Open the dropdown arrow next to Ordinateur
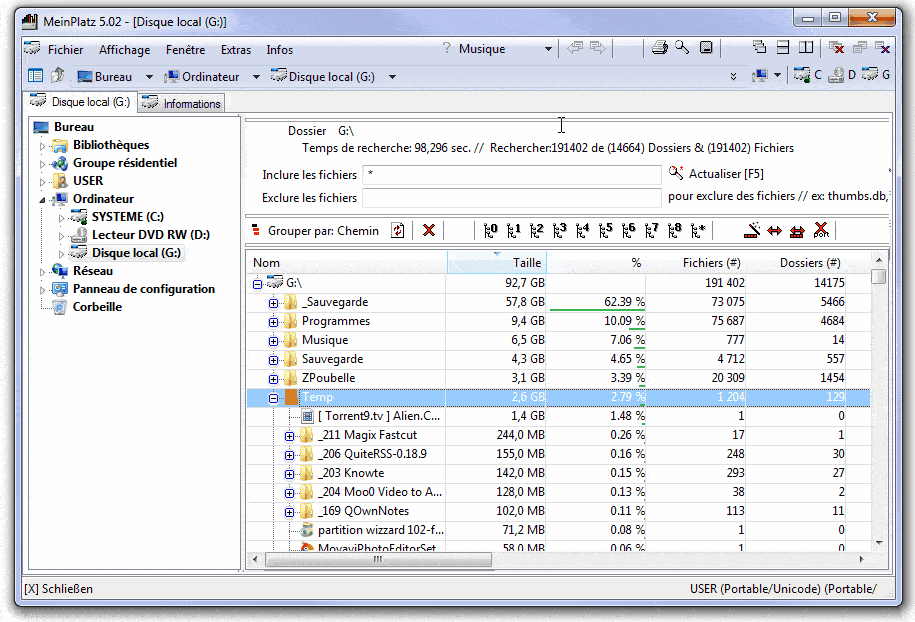Screen dimensions: 915x622 pyautogui.click(x=256, y=77)
